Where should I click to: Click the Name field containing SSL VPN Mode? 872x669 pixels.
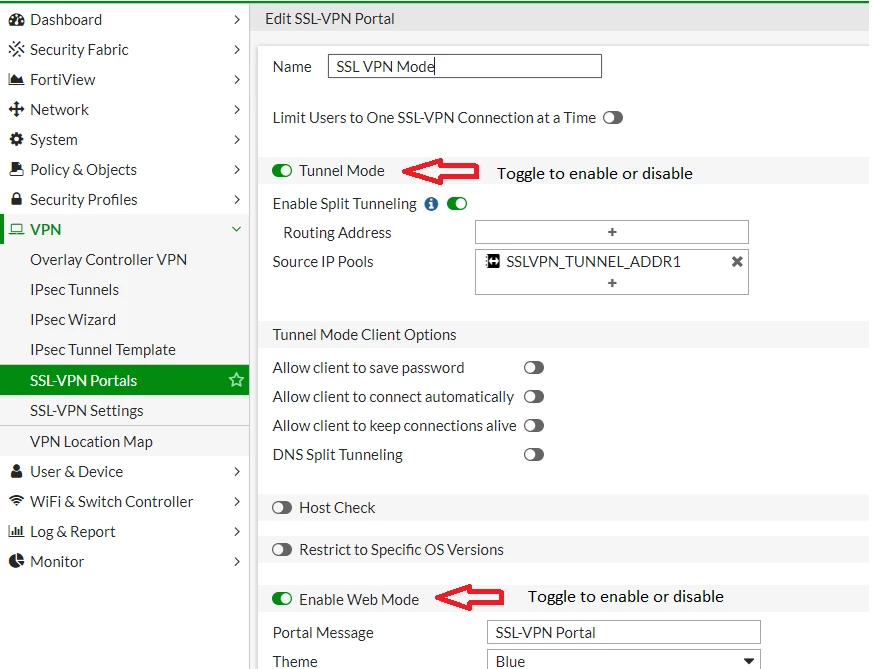tap(464, 66)
